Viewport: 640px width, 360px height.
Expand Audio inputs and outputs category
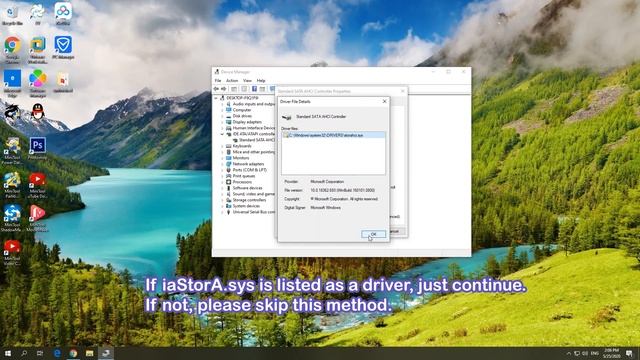point(222,104)
